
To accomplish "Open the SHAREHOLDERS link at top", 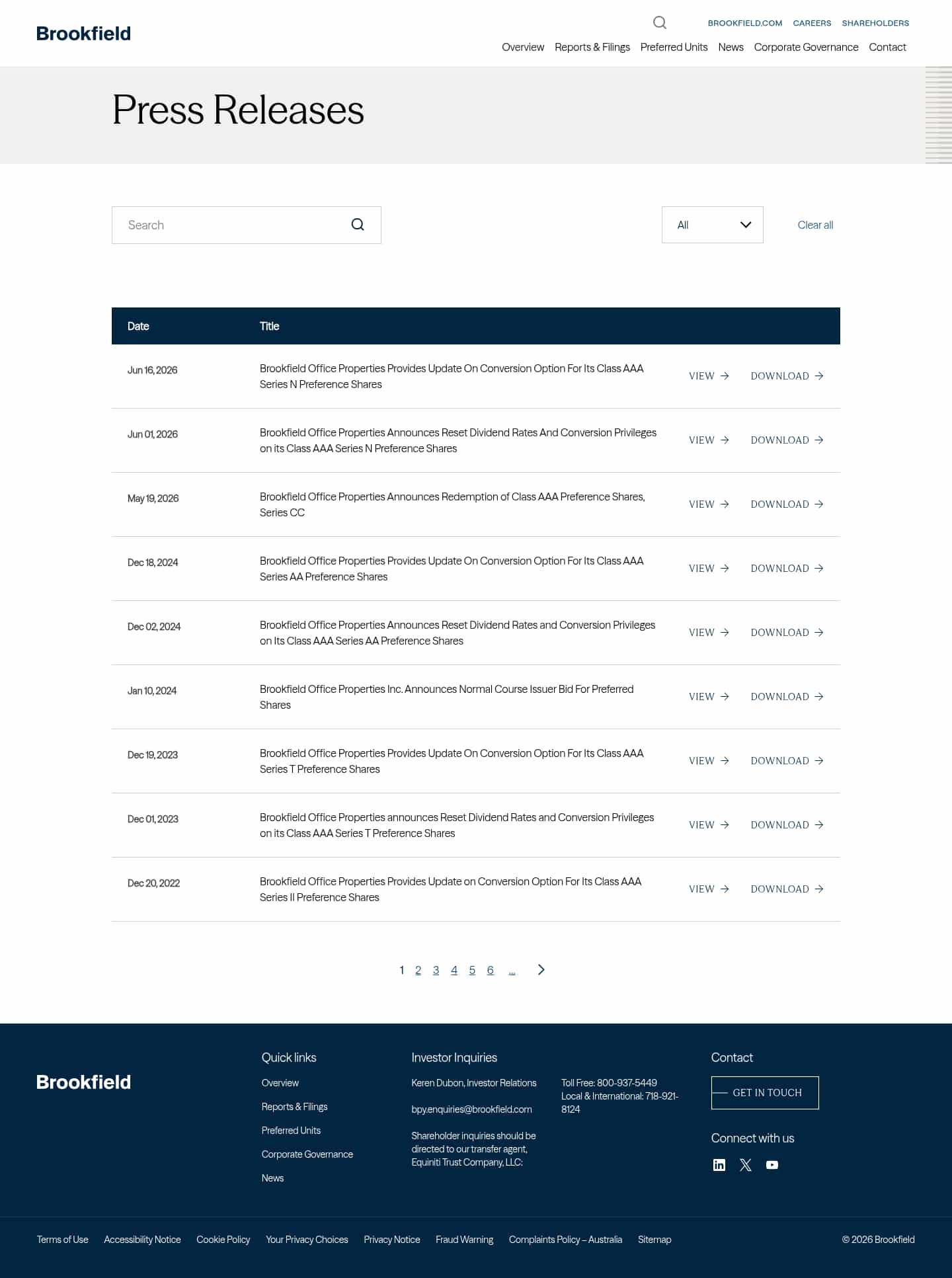I will (875, 23).
